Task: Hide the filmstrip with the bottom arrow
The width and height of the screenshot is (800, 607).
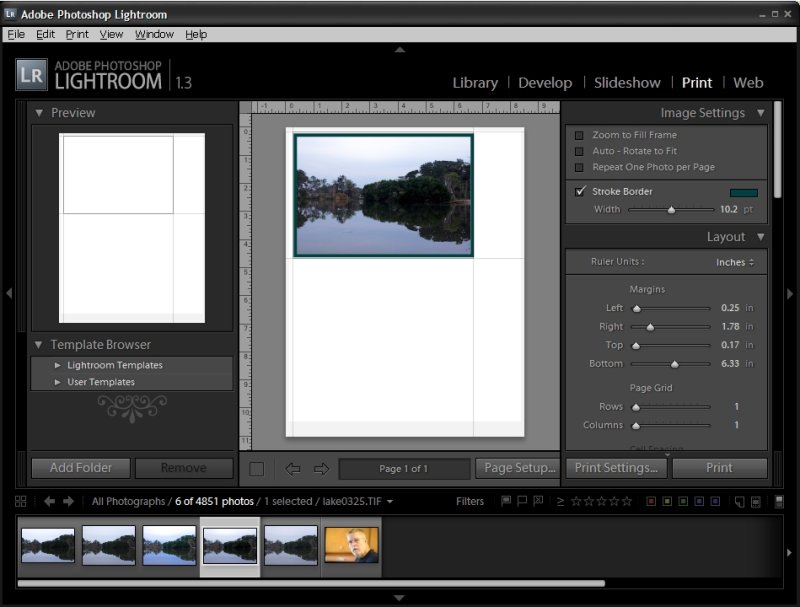Action: click(399, 597)
